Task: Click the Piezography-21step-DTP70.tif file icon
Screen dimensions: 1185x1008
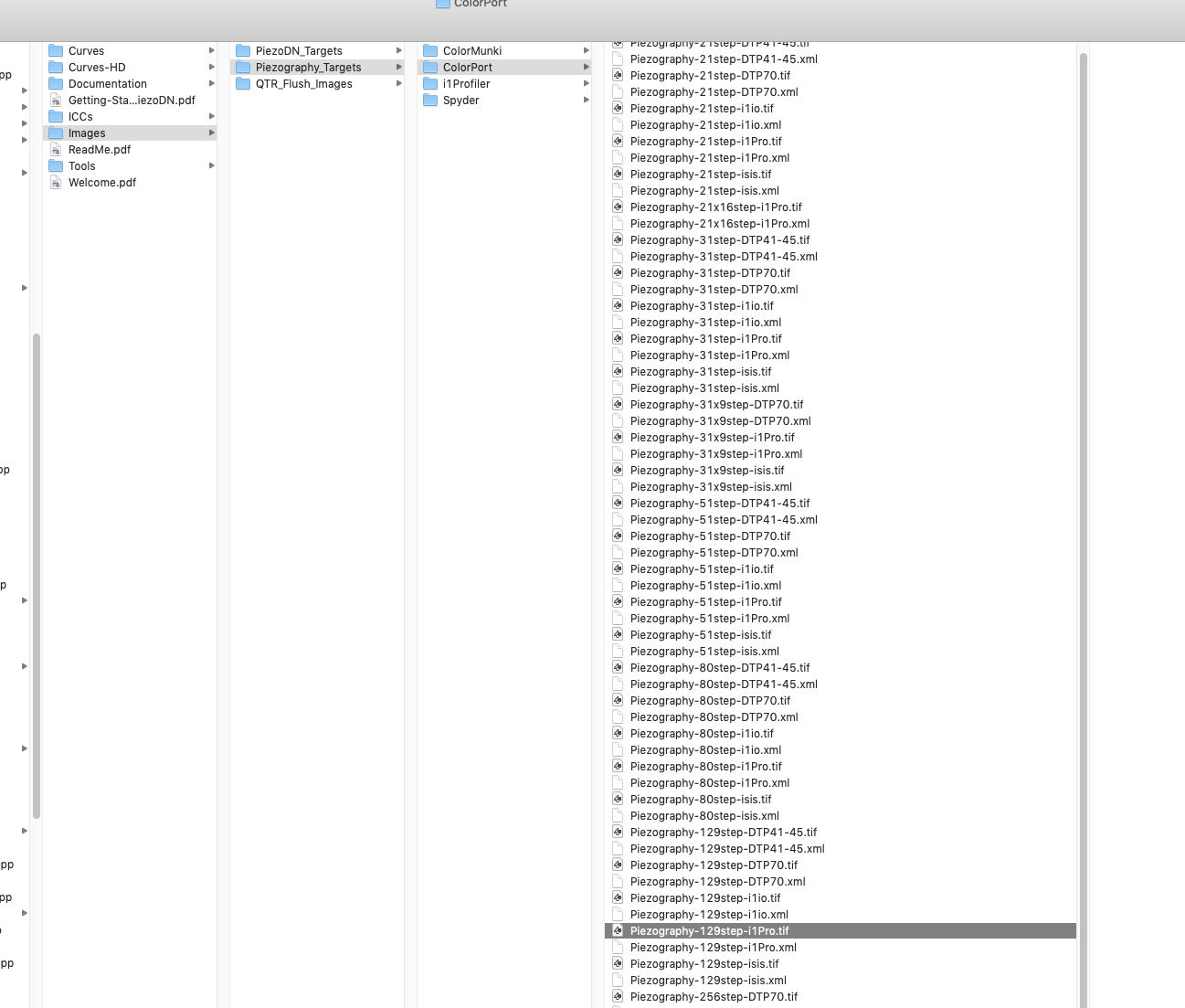Action: tap(618, 76)
